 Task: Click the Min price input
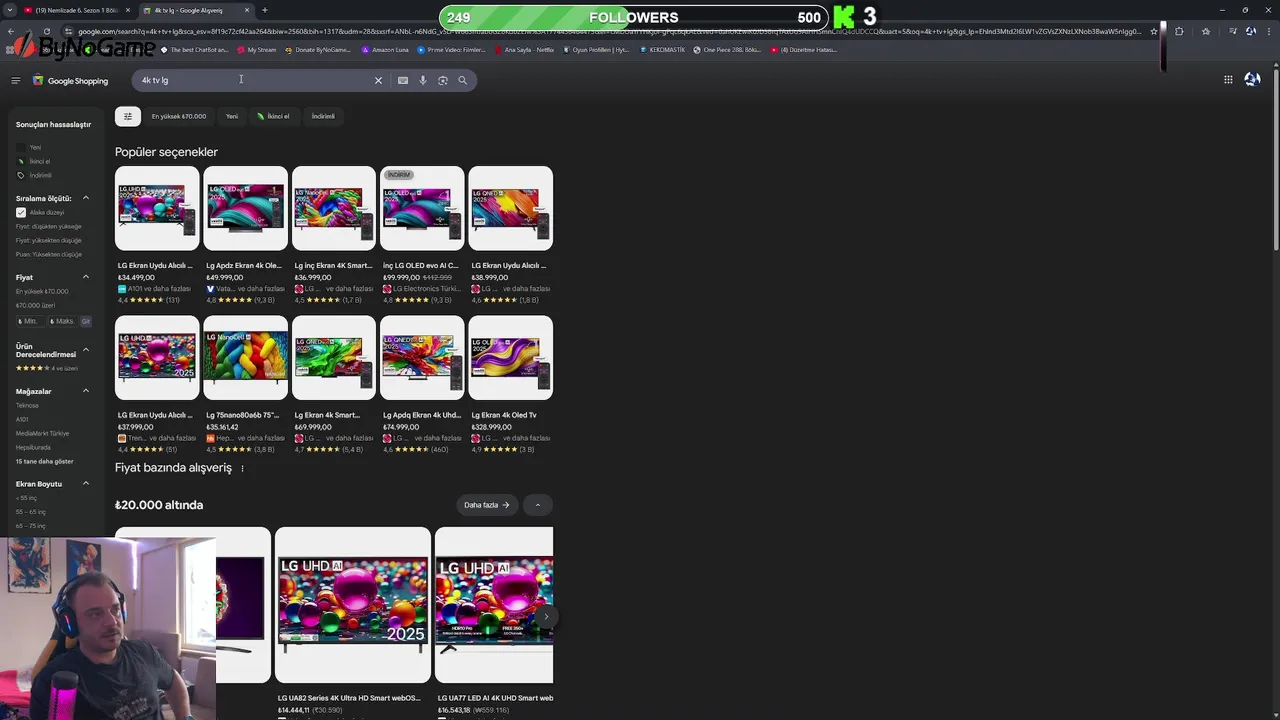coord(30,321)
